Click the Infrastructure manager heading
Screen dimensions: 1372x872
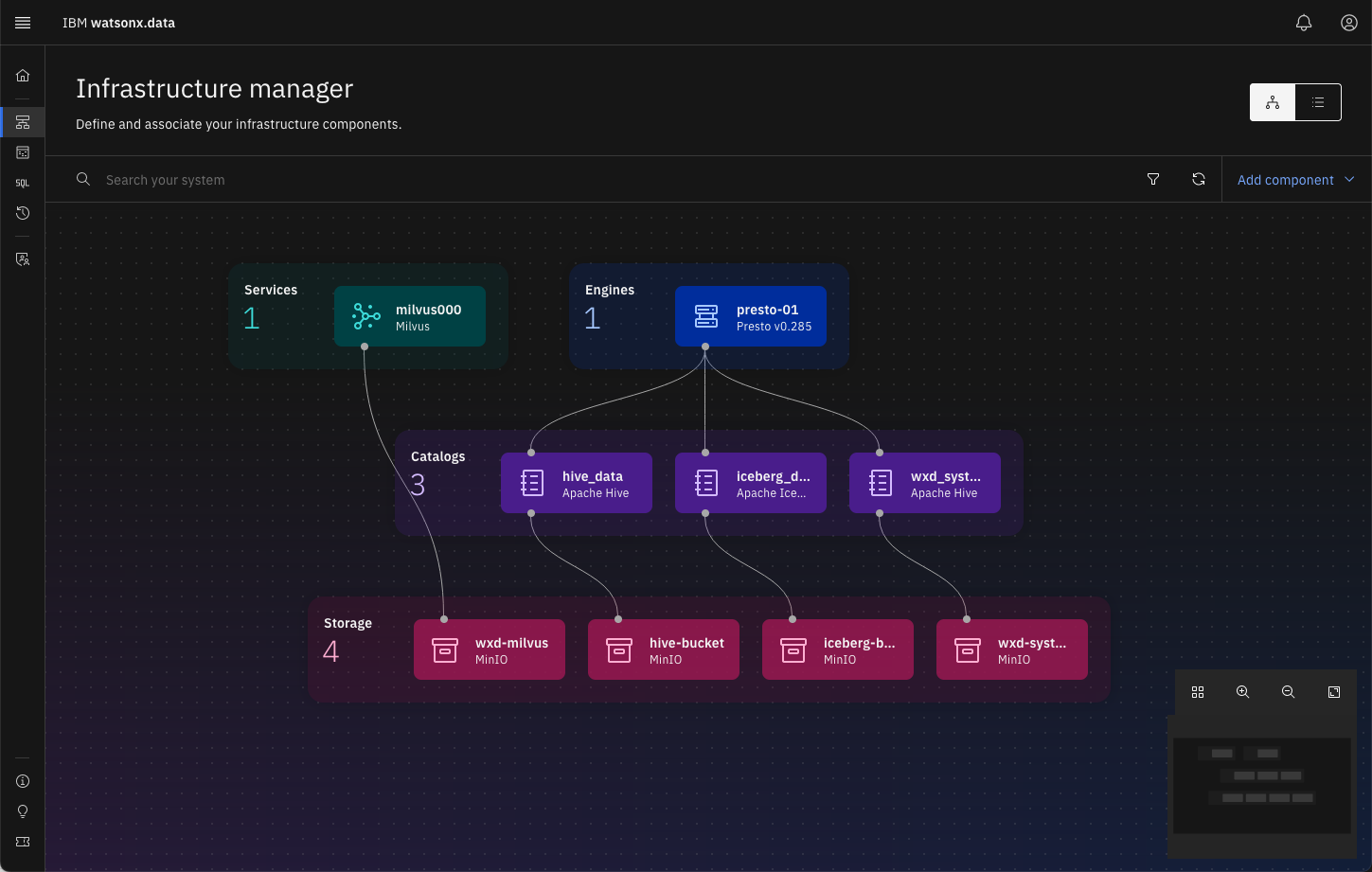click(x=214, y=88)
